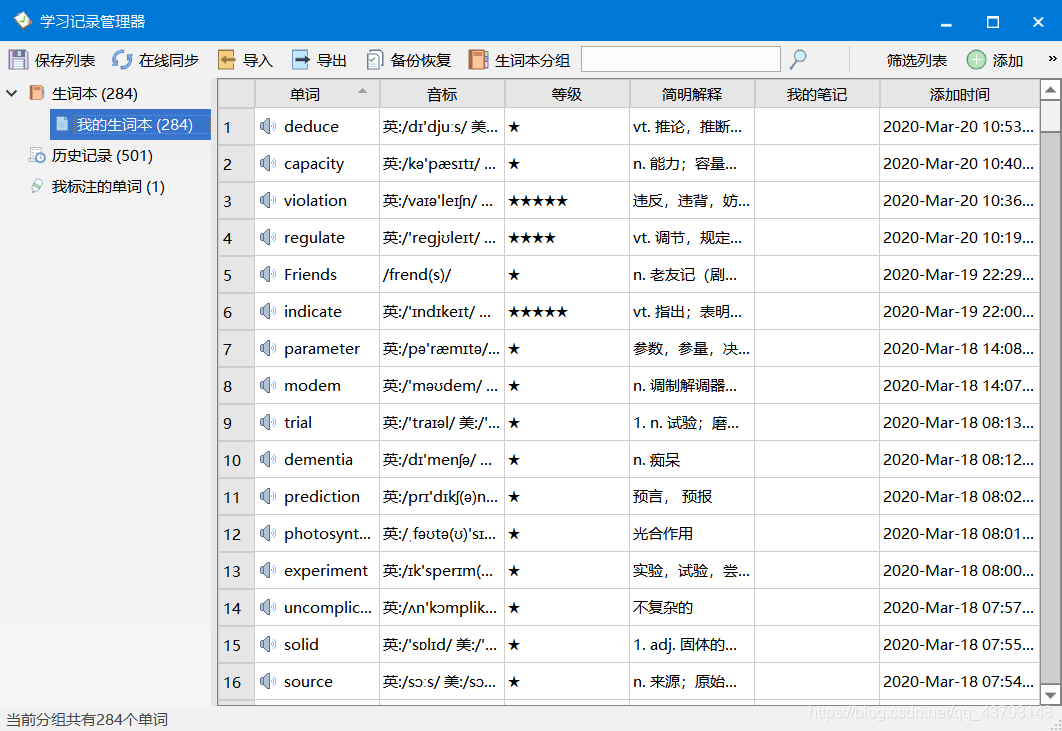This screenshot has width=1062, height=731.
Task: Click row number 10 header
Action: click(236, 459)
